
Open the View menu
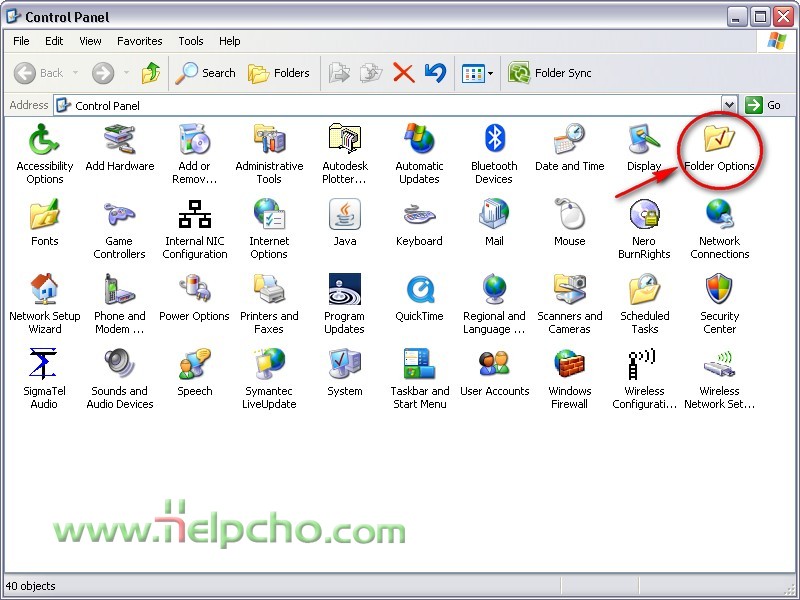click(90, 41)
